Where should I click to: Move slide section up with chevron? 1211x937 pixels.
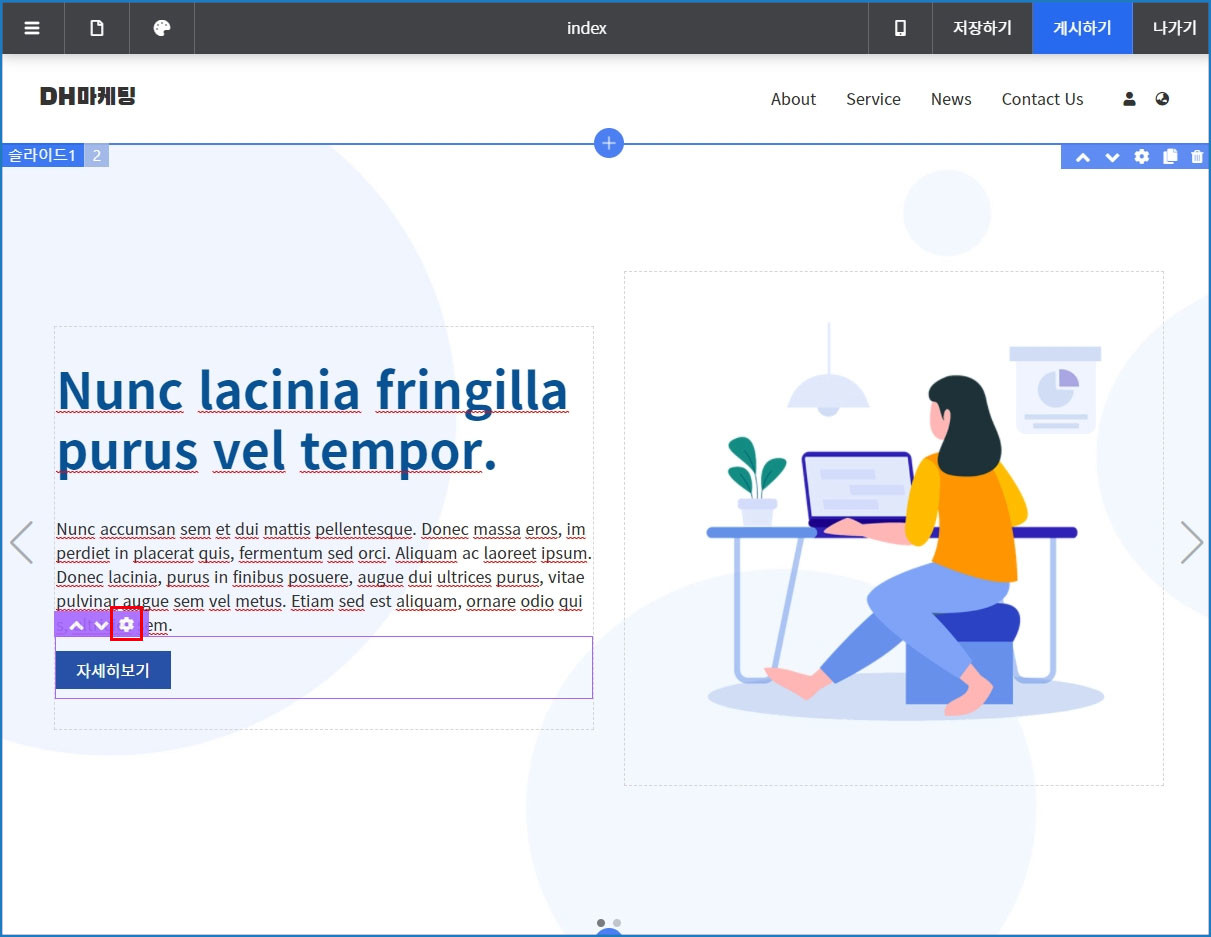point(1083,157)
